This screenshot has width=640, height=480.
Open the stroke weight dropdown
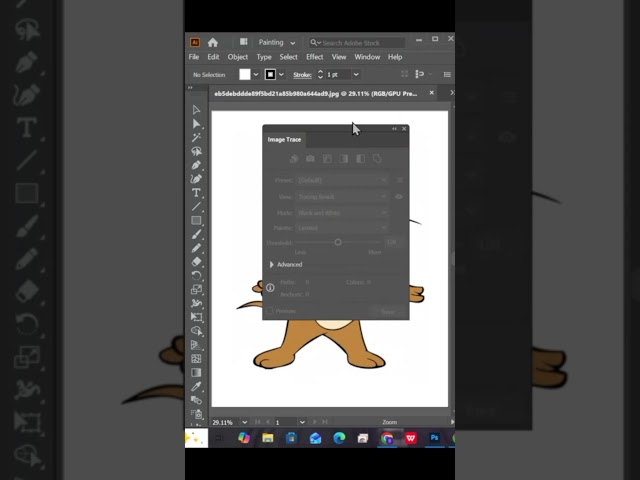[x=356, y=75]
